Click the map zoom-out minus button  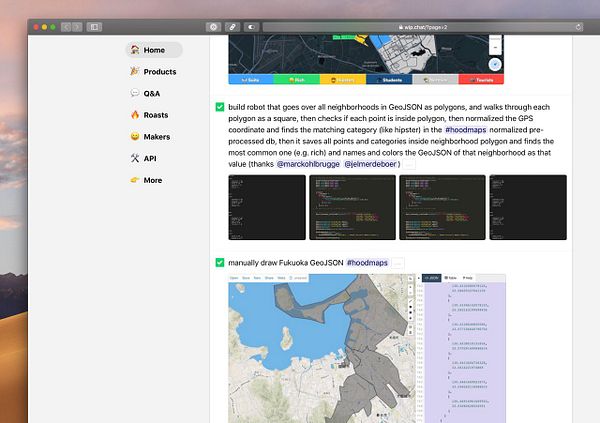(495, 48)
